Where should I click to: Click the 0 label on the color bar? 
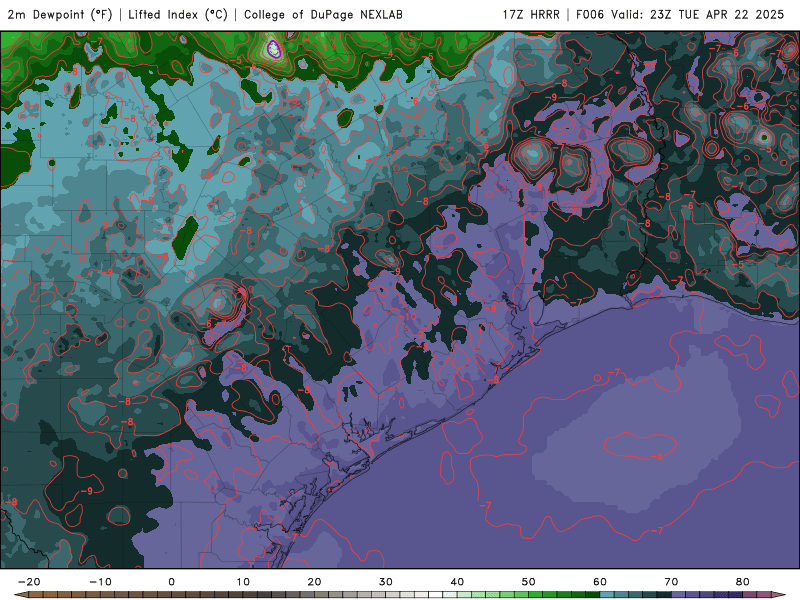point(171,582)
